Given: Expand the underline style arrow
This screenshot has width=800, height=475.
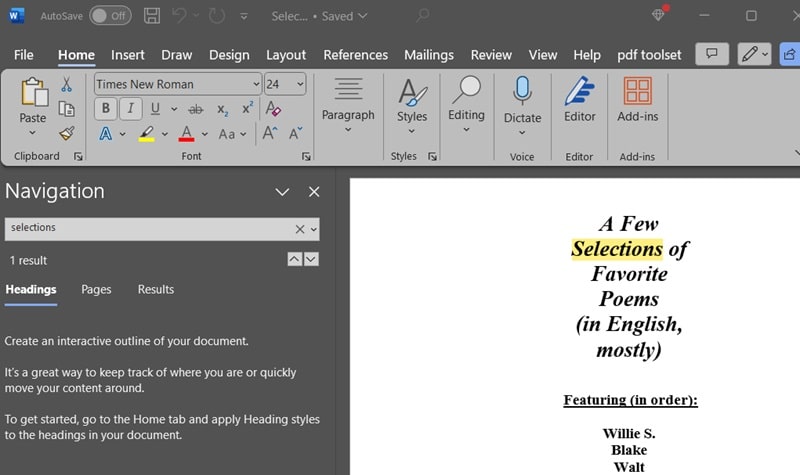Looking at the screenshot, I should point(173,109).
